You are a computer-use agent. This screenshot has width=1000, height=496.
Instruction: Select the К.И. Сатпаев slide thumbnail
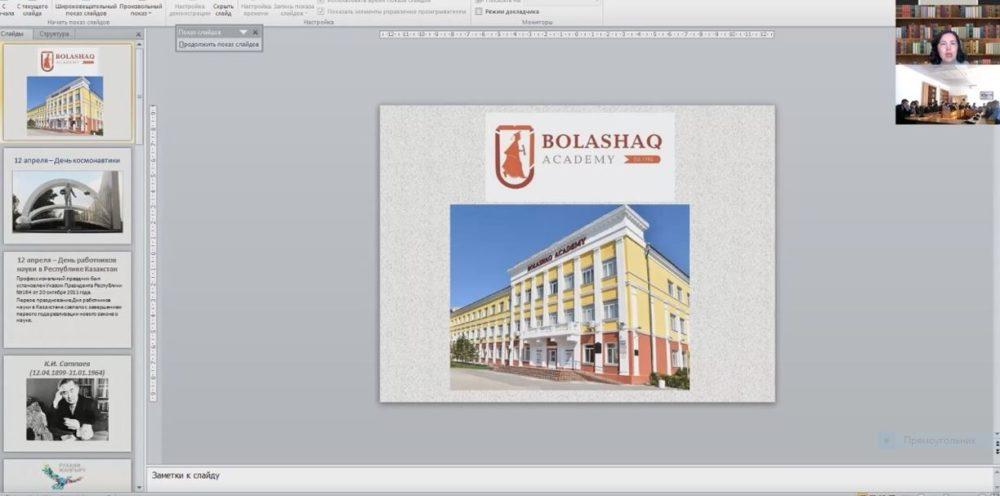coord(68,403)
